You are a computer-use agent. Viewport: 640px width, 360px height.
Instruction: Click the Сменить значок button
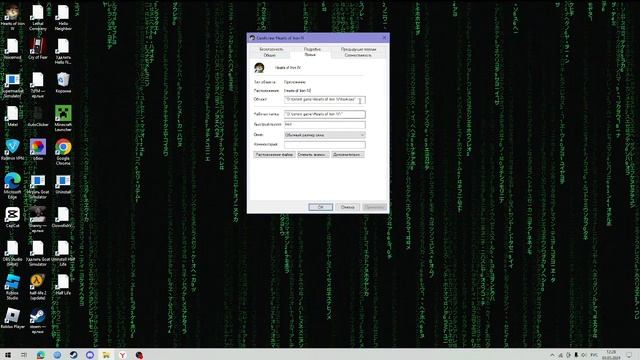(313, 155)
